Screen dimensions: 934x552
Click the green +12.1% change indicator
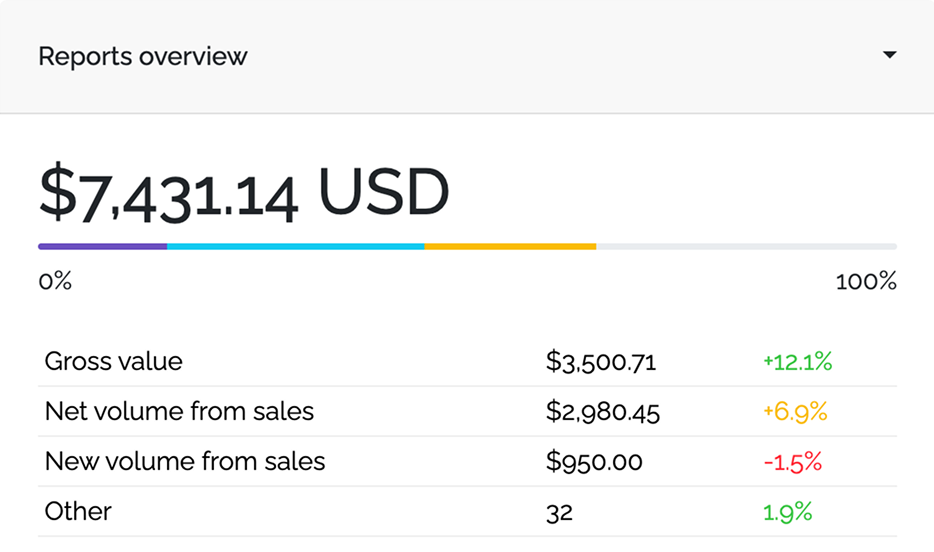(x=797, y=362)
